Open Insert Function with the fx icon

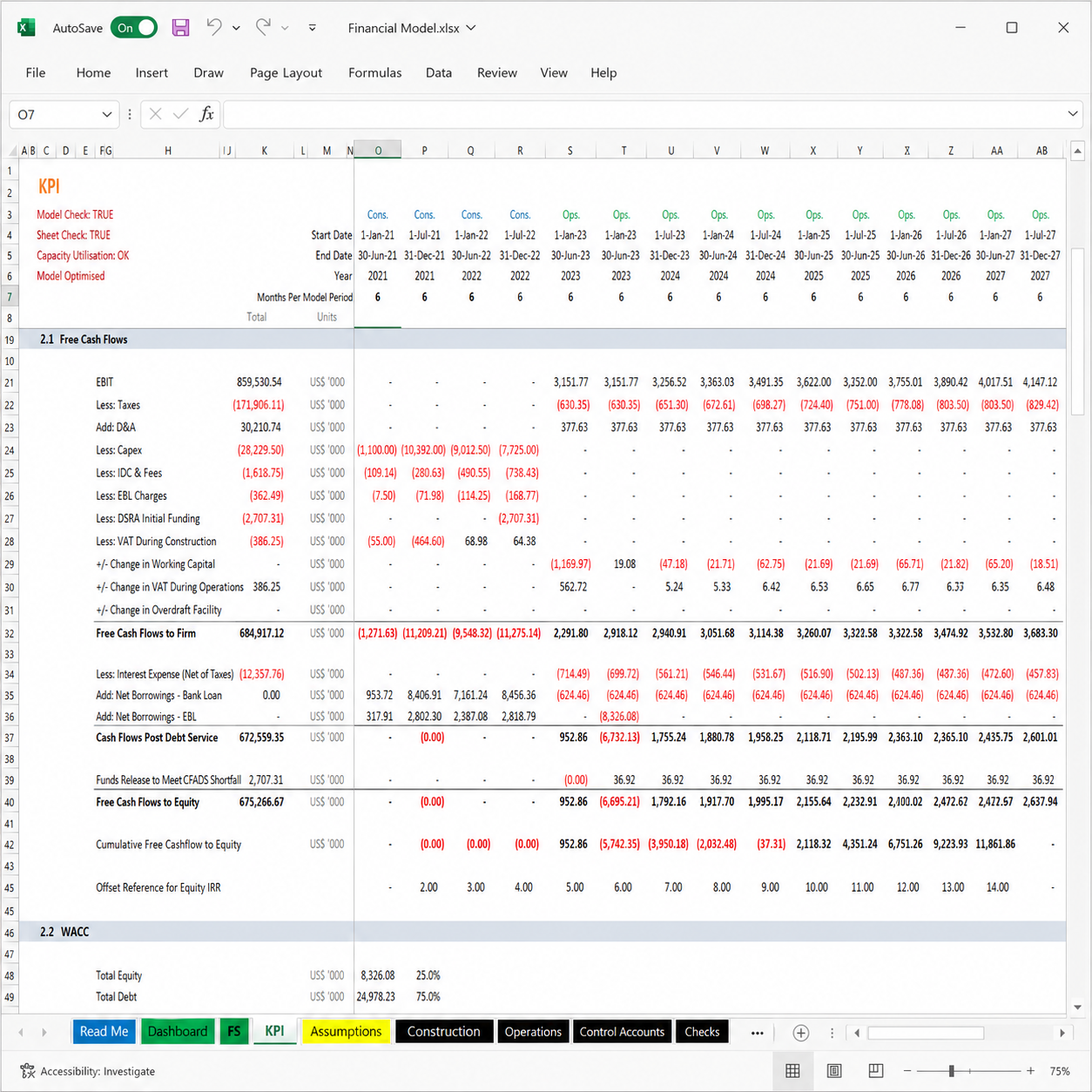(206, 114)
